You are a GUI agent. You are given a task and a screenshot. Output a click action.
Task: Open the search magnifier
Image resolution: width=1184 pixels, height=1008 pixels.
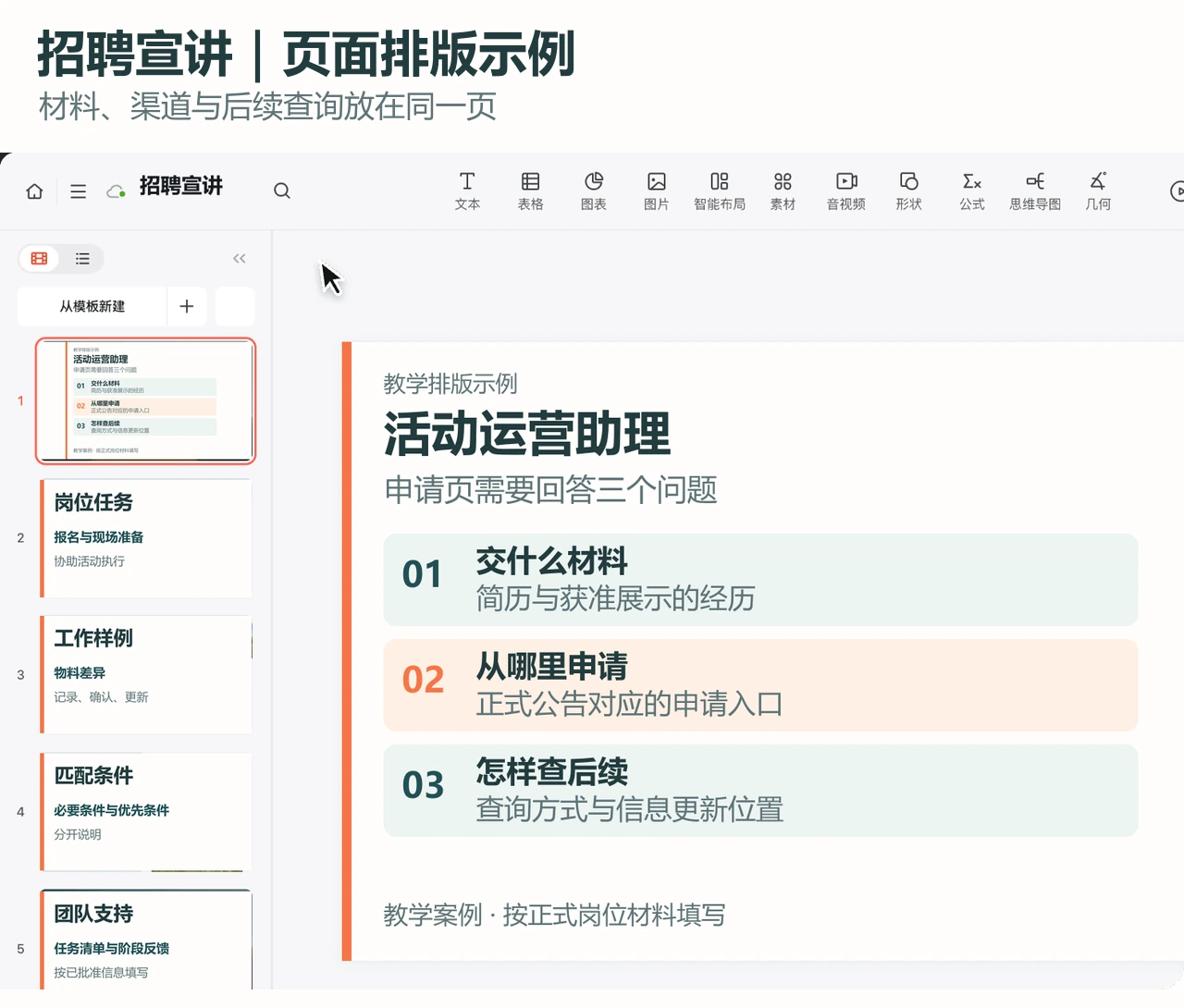(282, 191)
